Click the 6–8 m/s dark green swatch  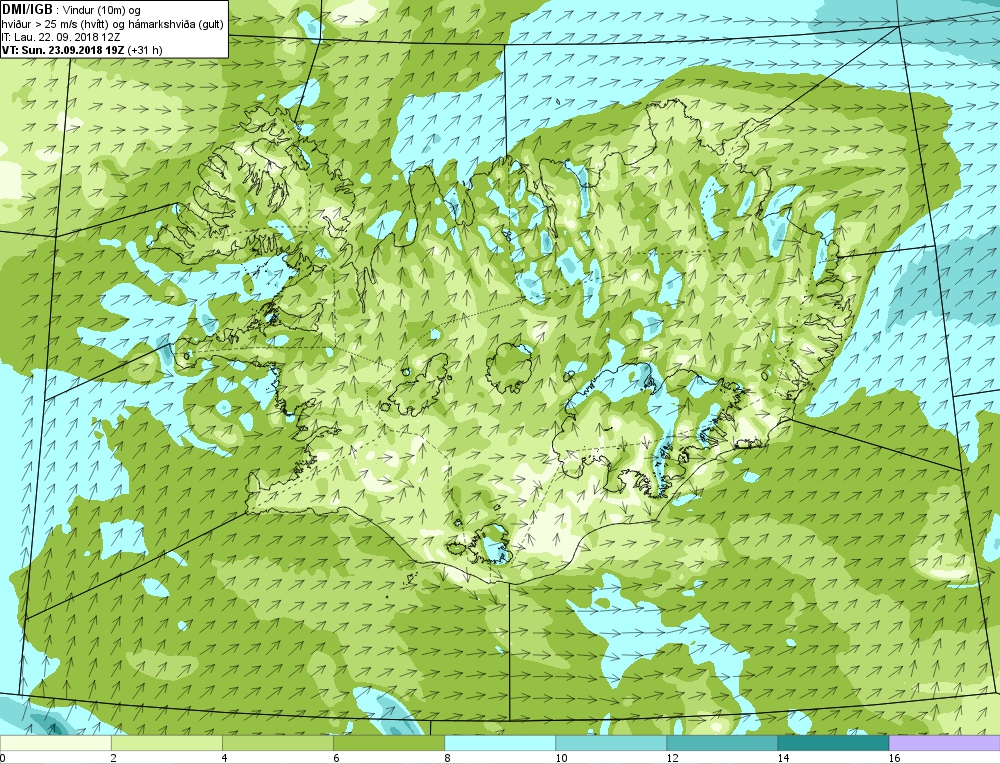click(389, 743)
